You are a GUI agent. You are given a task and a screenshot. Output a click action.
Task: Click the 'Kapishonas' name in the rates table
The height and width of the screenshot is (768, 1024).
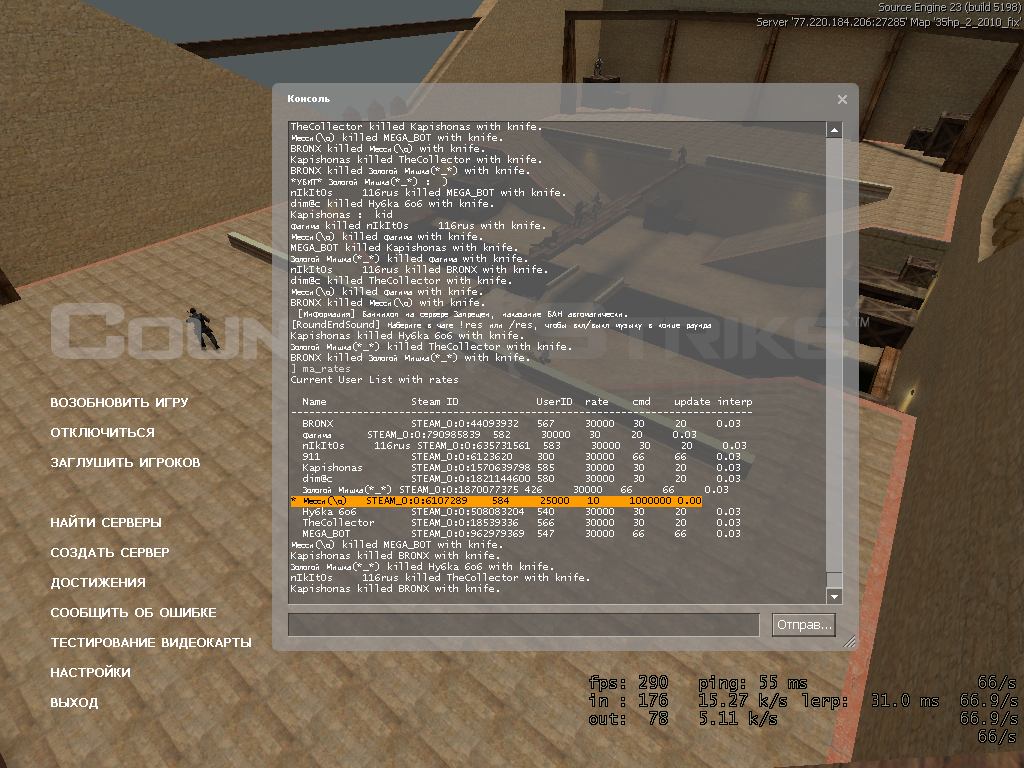332,468
